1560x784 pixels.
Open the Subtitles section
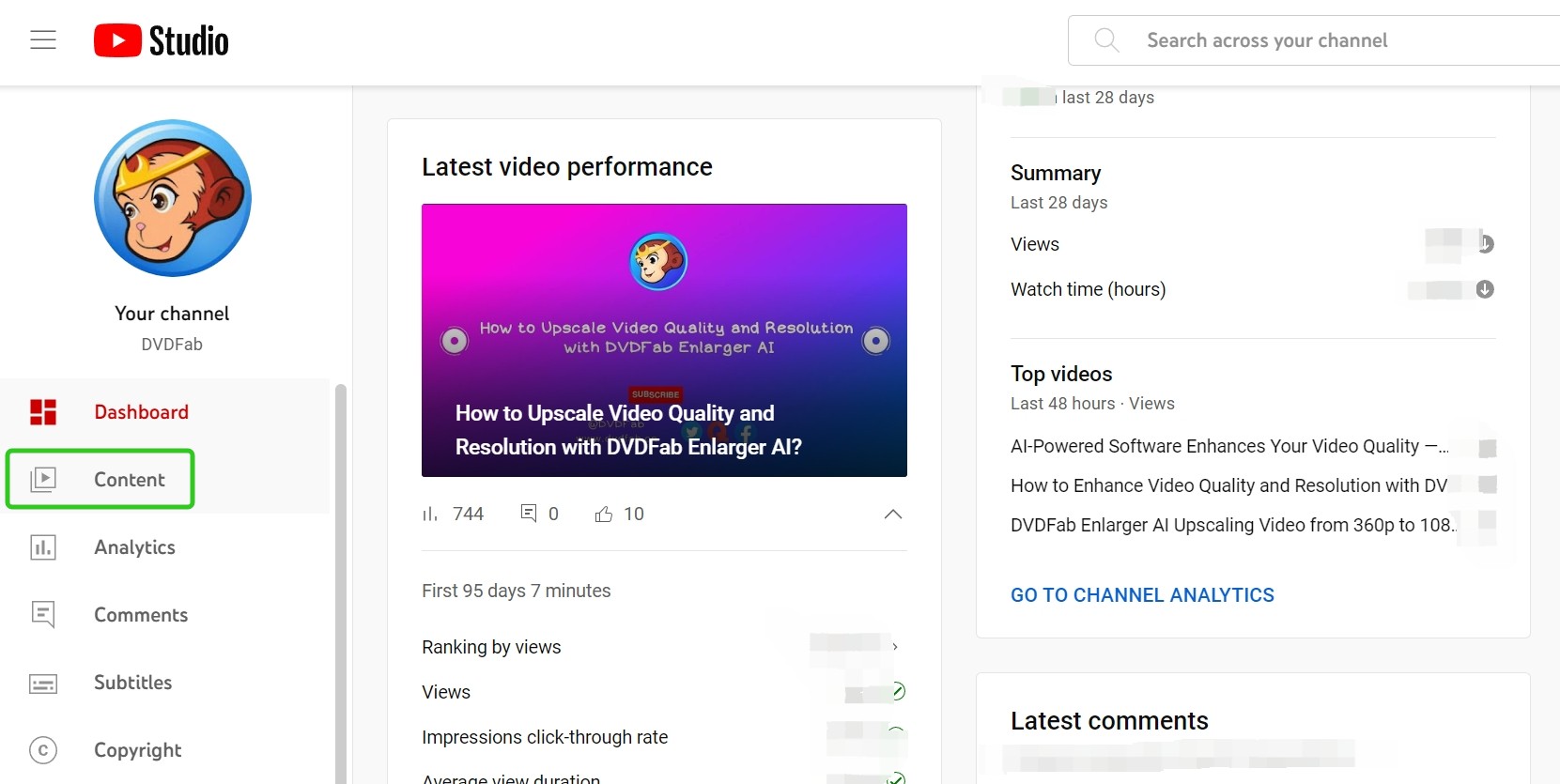165,683
